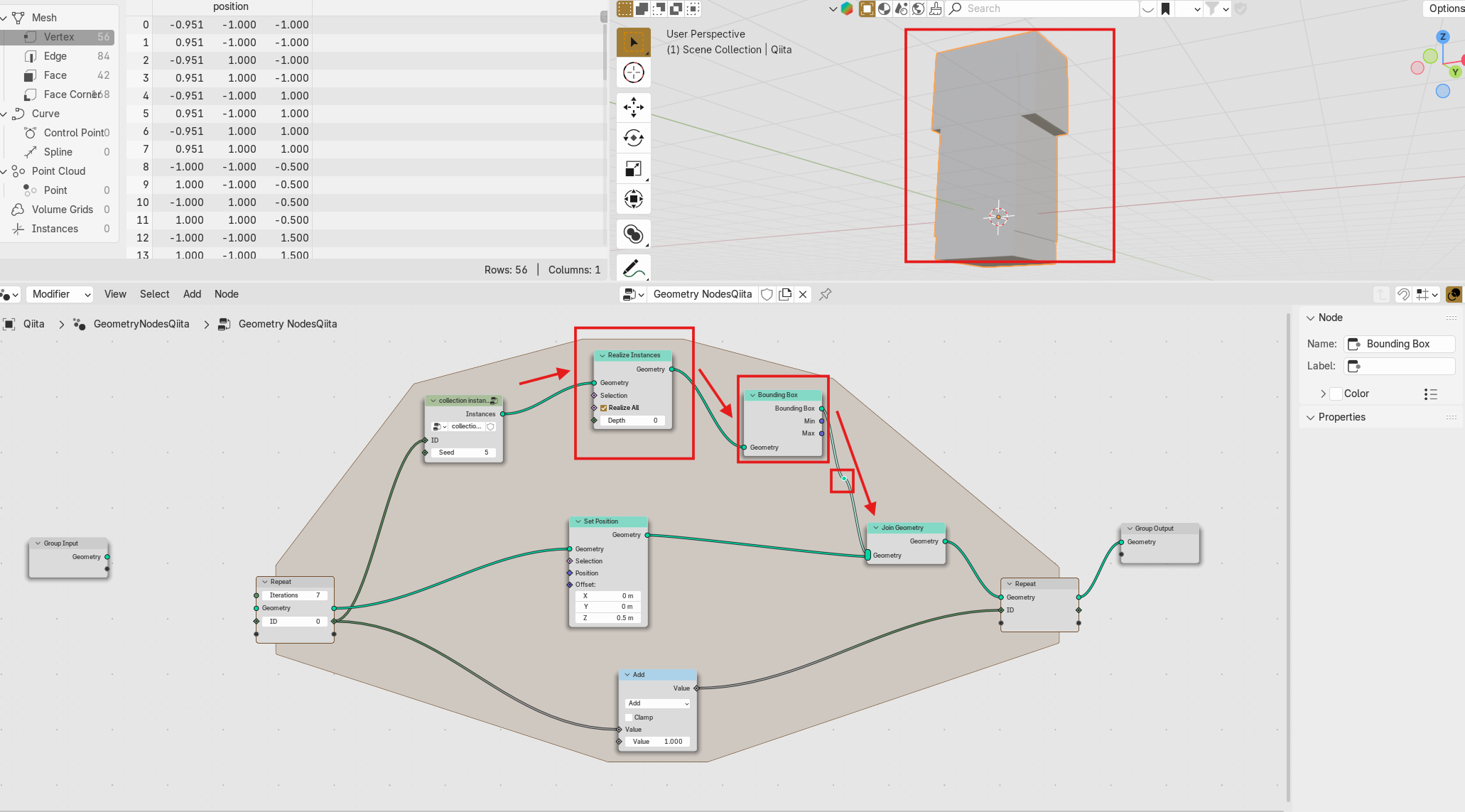This screenshot has height=812, width=1465.
Task: Select the Cursor tool in viewport toolbar
Action: pyautogui.click(x=633, y=72)
